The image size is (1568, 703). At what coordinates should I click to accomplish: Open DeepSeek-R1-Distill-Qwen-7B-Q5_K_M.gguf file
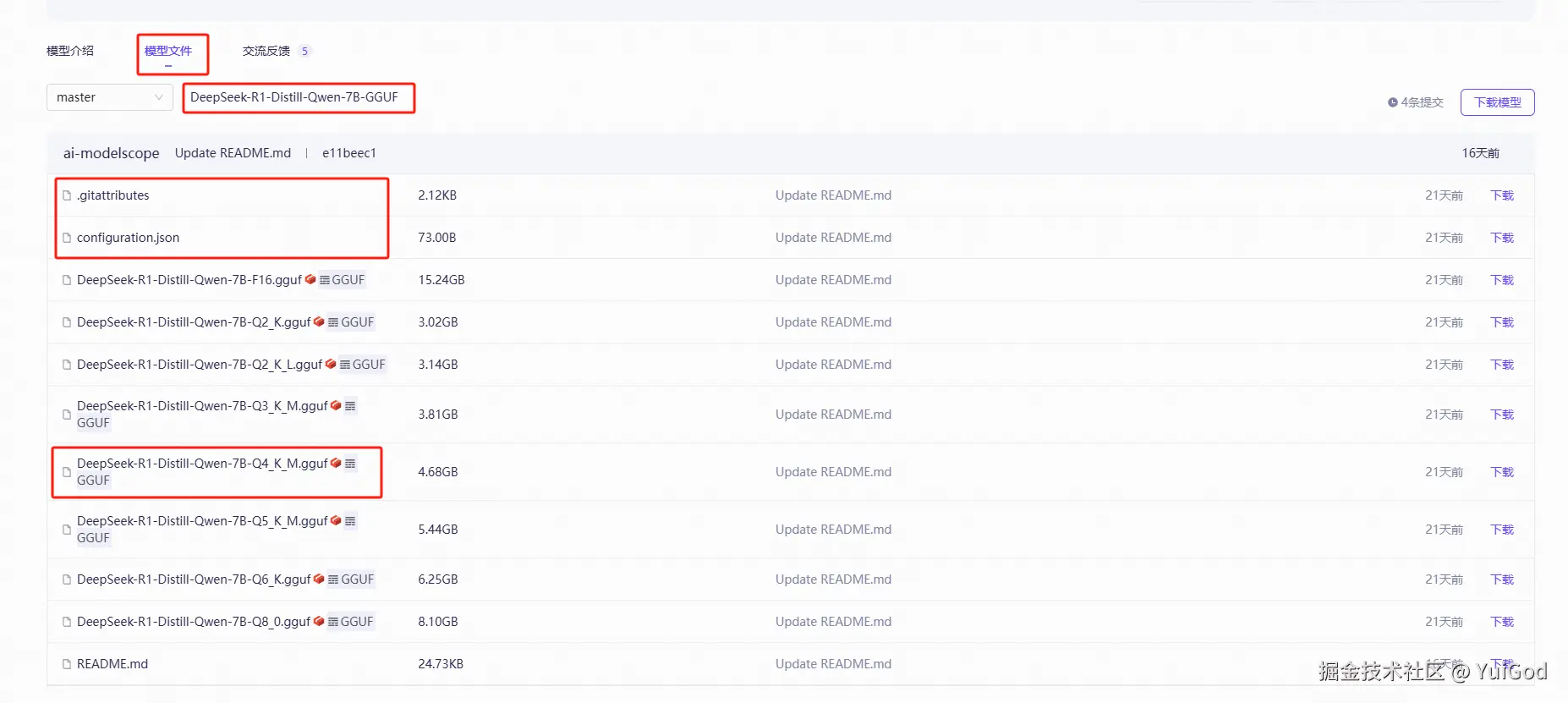coord(202,521)
